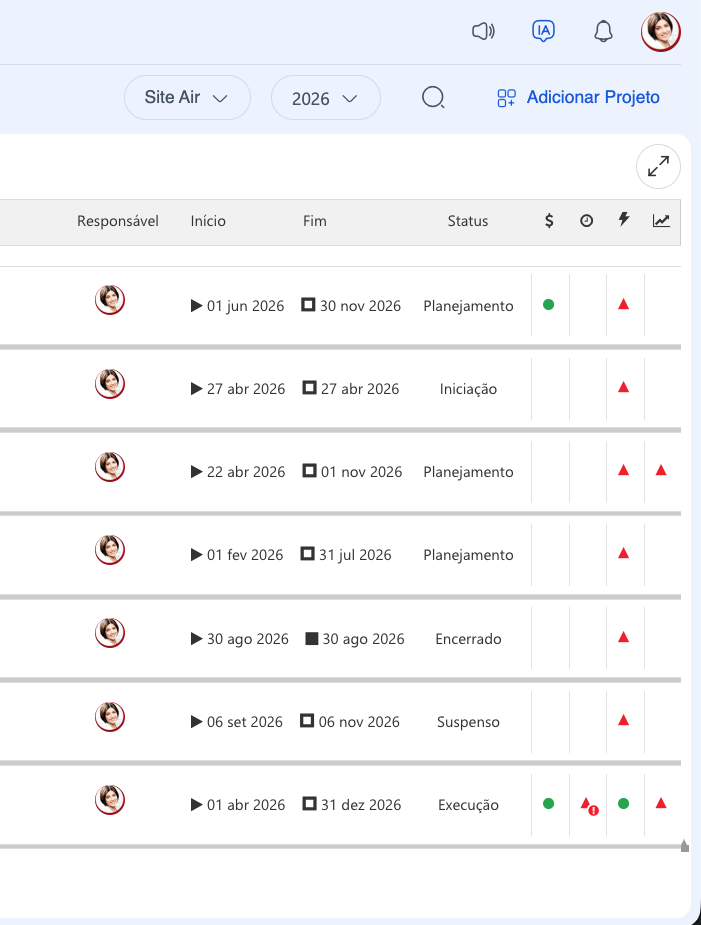701x925 pixels.
Task: Click the Encerrado status
Action: click(x=469, y=639)
